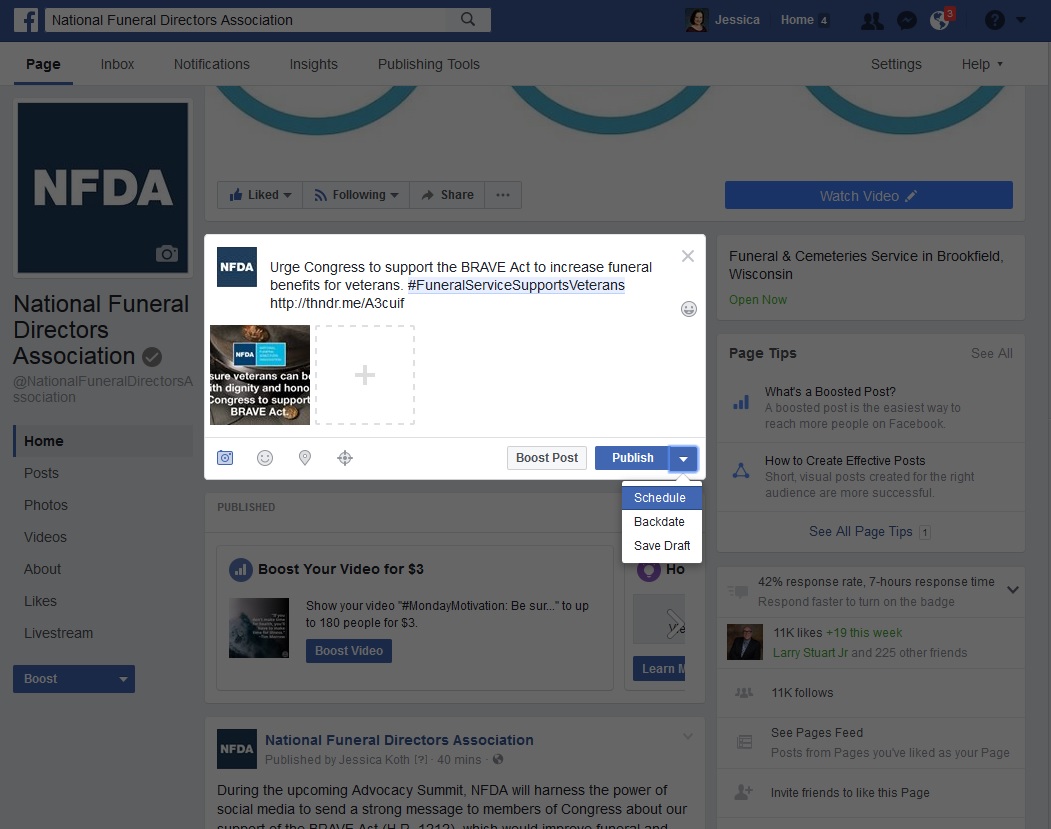
Task: Open the globe notifications icon
Action: point(940,21)
